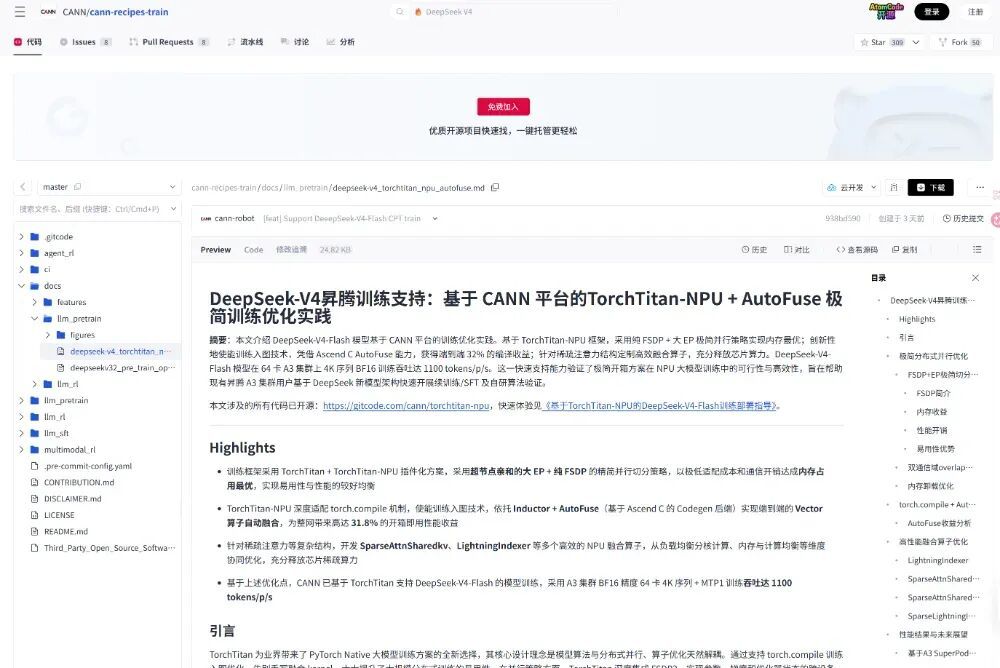Click 对比 compare in file toolbar

click(797, 249)
